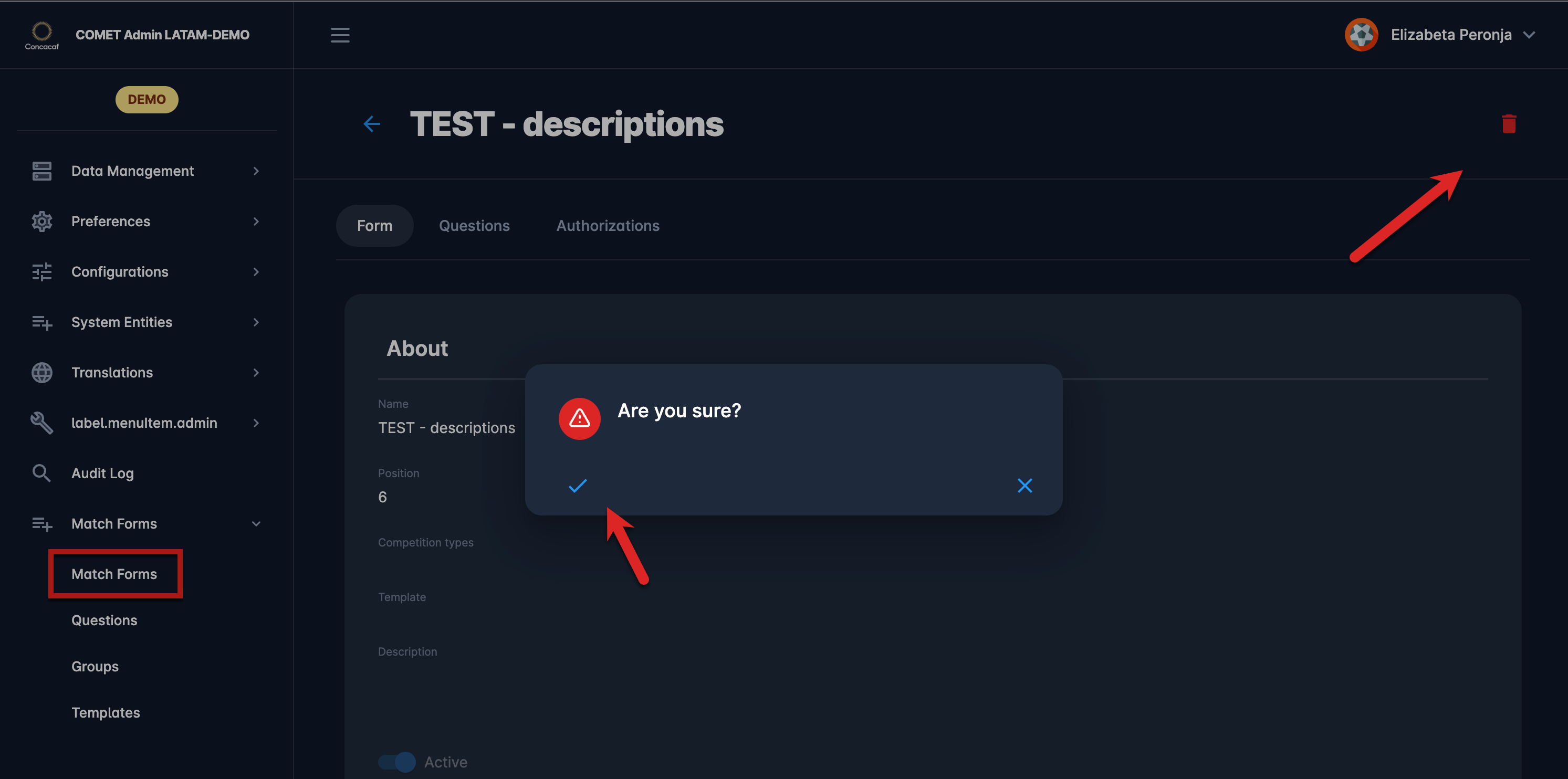Confirm deletion with the checkmark icon
Screen dimensions: 1568x779
coord(577,486)
